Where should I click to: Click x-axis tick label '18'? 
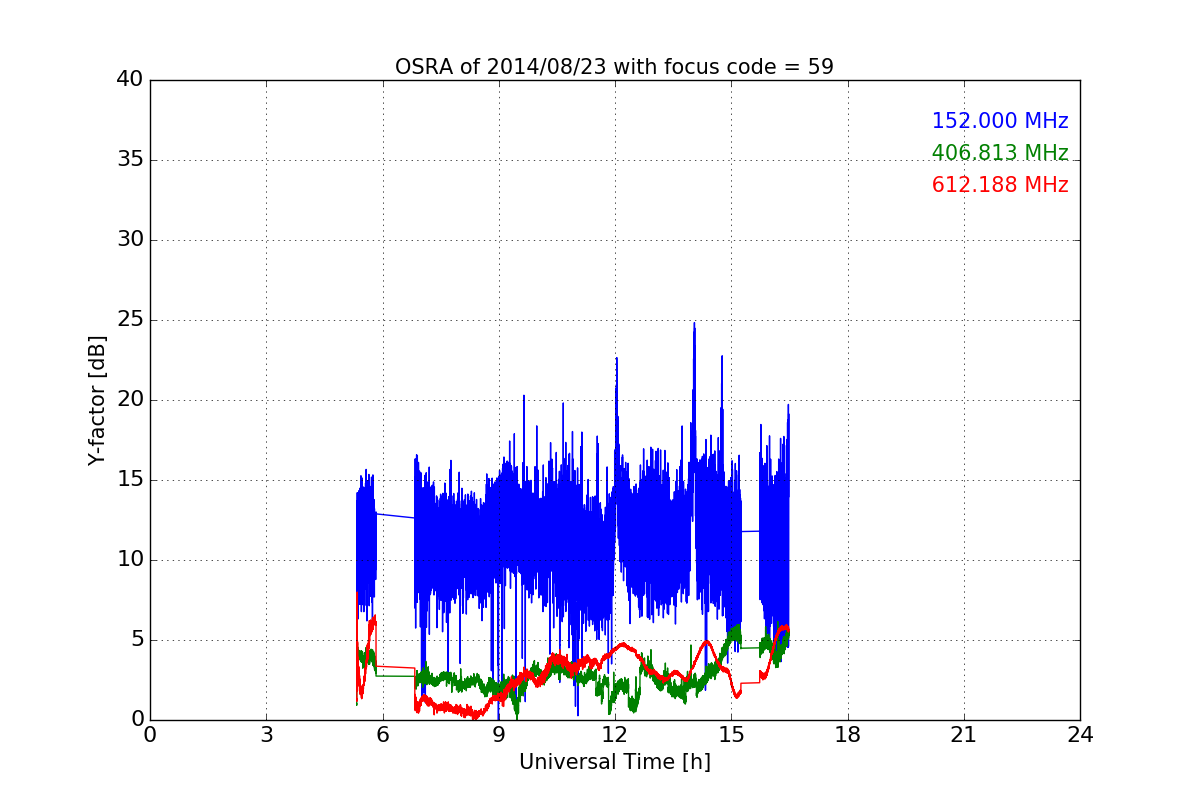pyautogui.click(x=847, y=735)
